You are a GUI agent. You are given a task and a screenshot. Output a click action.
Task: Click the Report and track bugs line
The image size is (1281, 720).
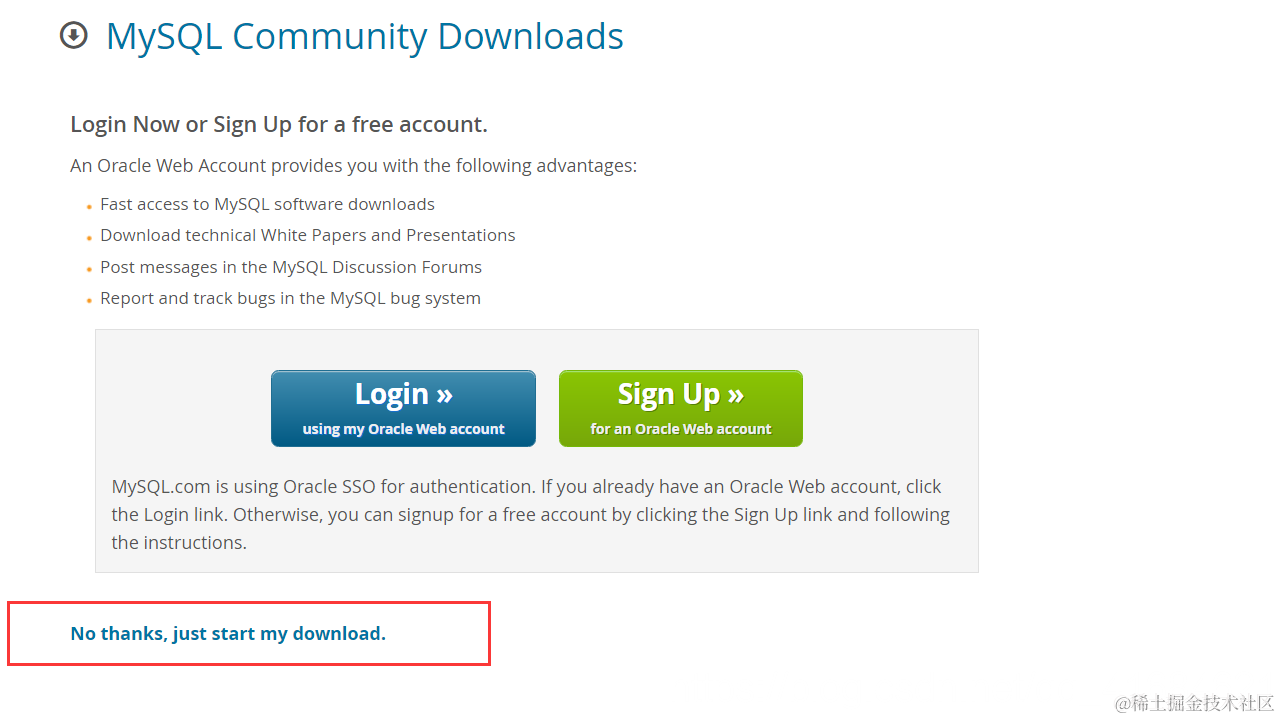point(290,298)
